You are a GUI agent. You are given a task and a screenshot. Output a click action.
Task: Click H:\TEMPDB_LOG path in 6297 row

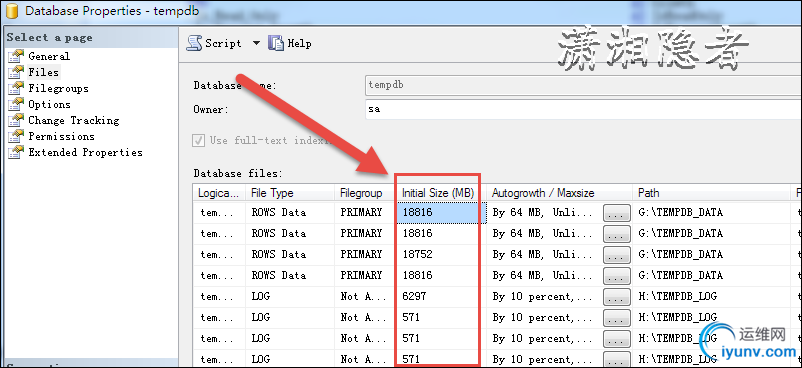point(678,296)
